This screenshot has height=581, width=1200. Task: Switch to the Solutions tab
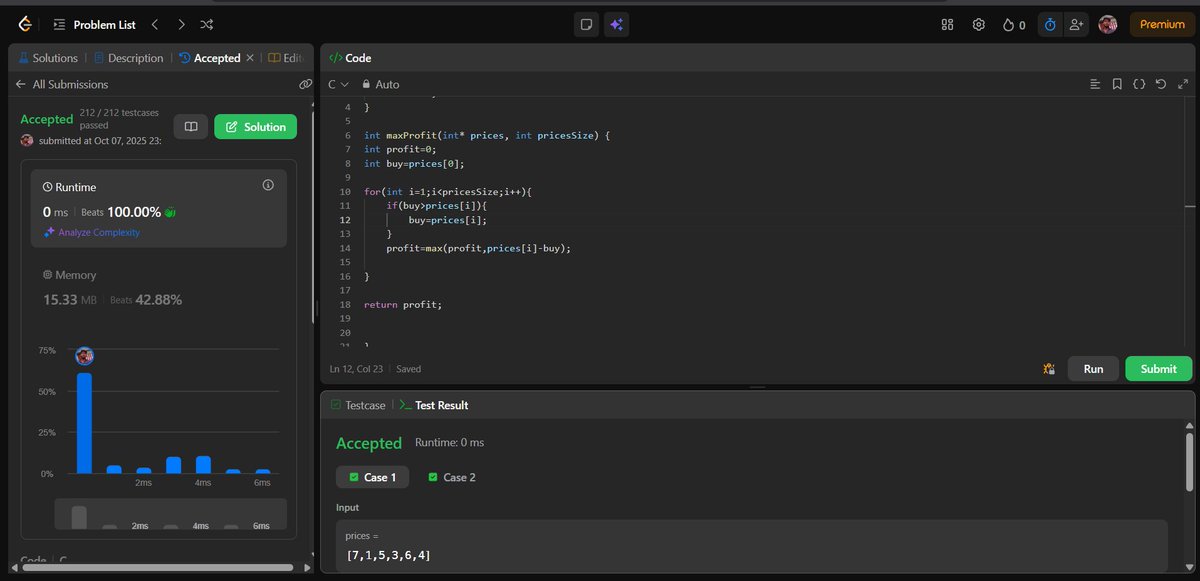point(48,58)
